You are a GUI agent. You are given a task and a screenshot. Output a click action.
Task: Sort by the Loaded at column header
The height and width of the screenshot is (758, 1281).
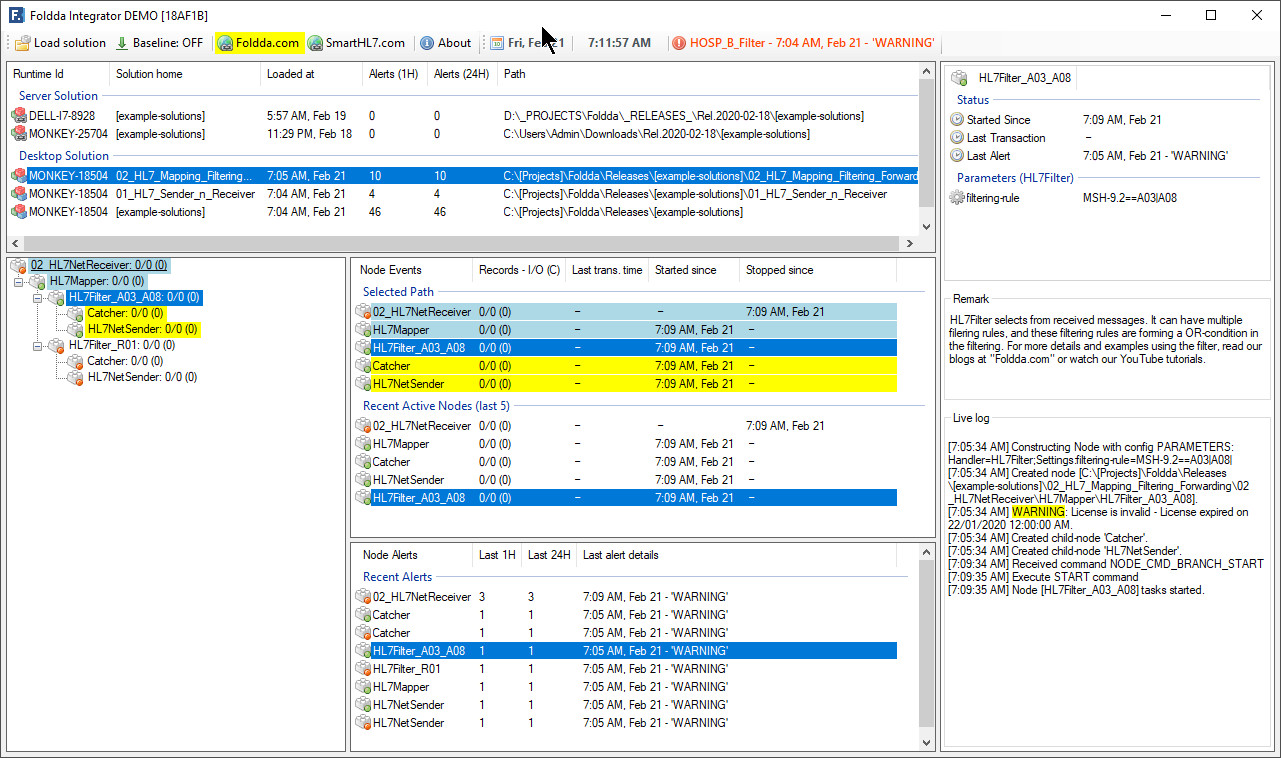click(311, 74)
